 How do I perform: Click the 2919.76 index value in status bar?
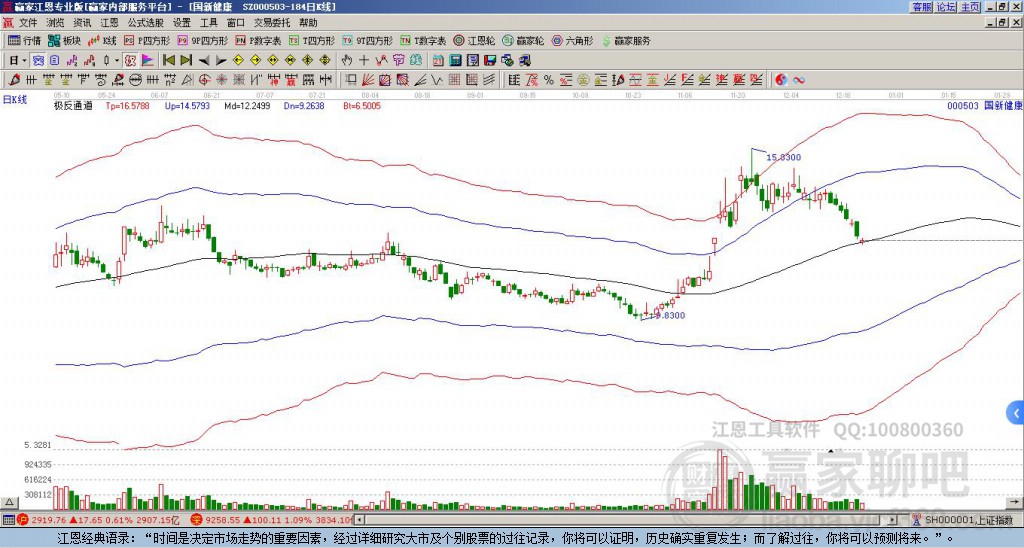coord(48,520)
